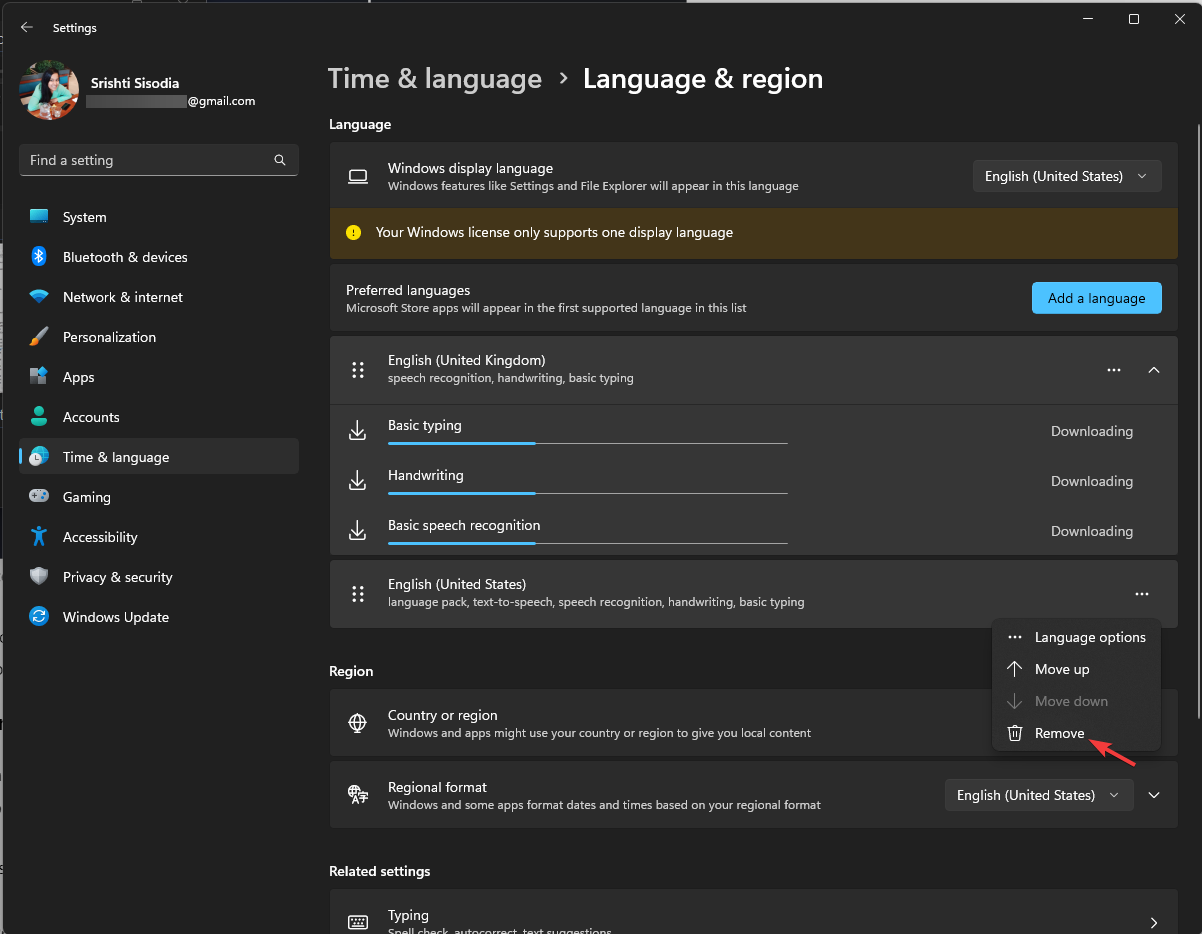Click the Srishti Sisodia account name
Screen dimensions: 1202x934
(135, 83)
